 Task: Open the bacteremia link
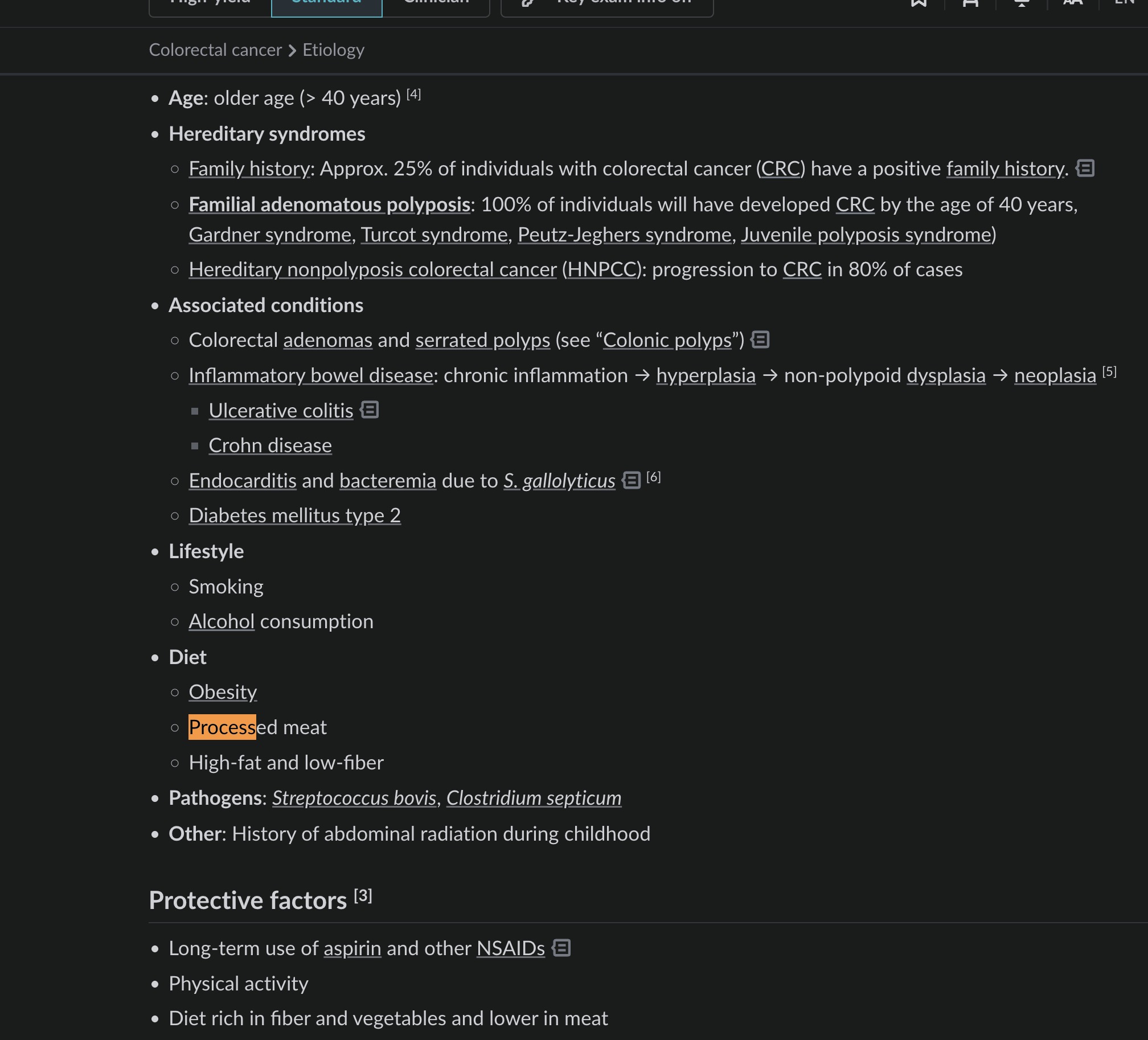(388, 481)
